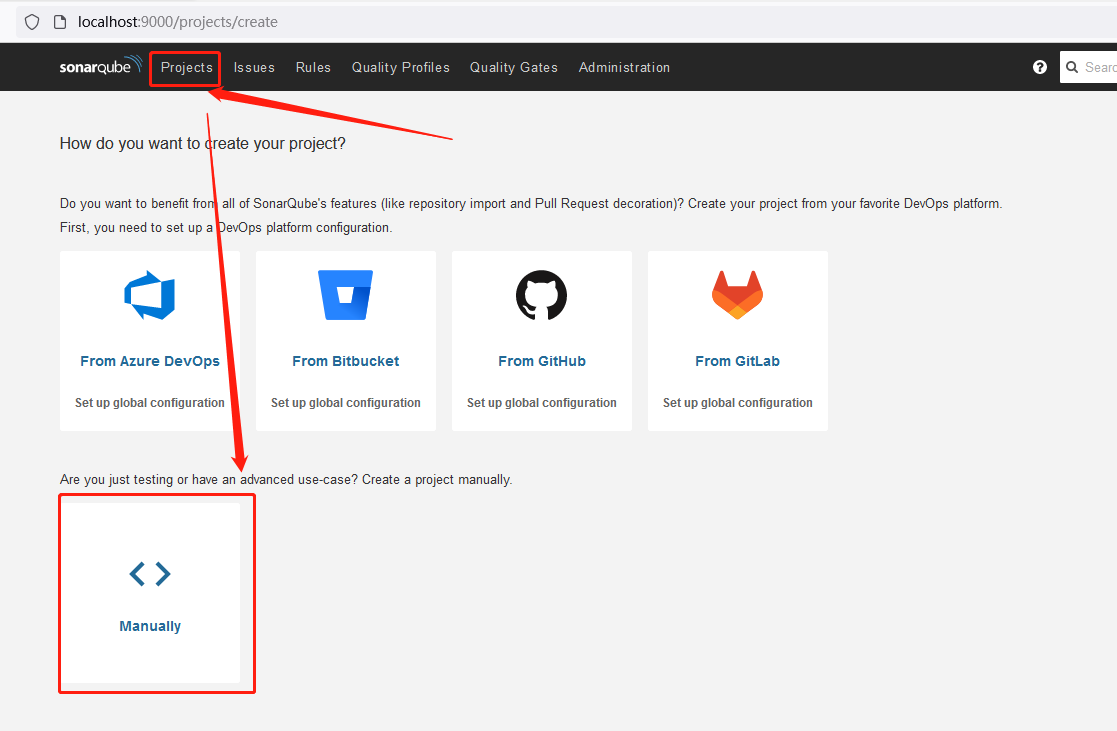This screenshot has height=731, width=1117.
Task: Create a project via the Manually link
Action: click(150, 626)
